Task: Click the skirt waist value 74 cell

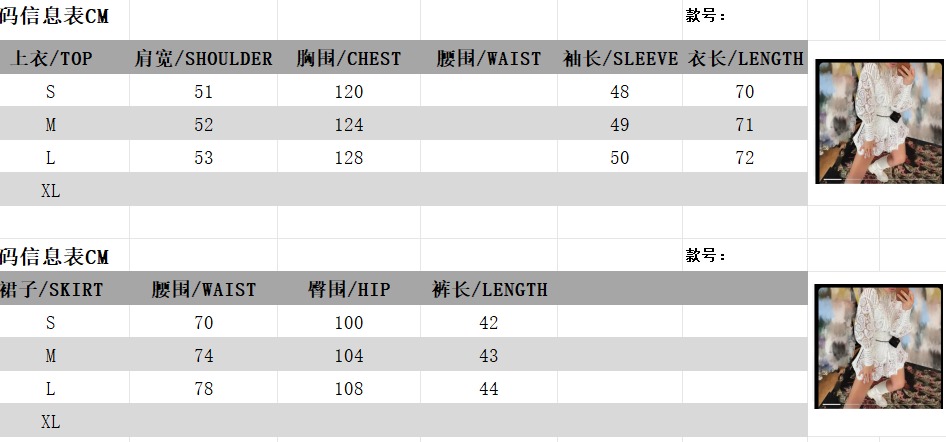Action: pos(204,356)
